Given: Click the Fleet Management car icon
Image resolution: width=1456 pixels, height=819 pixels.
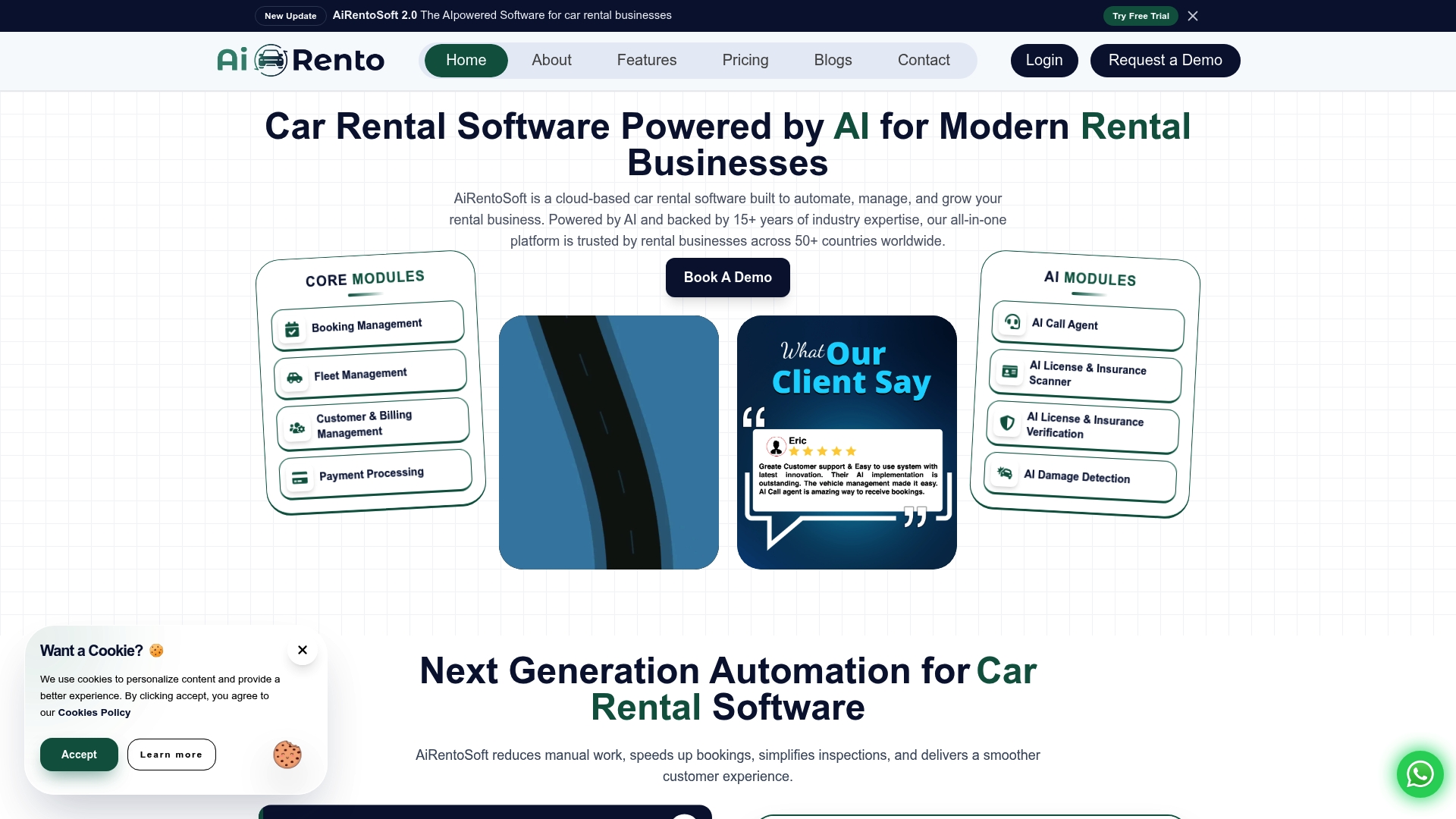Looking at the screenshot, I should [295, 377].
